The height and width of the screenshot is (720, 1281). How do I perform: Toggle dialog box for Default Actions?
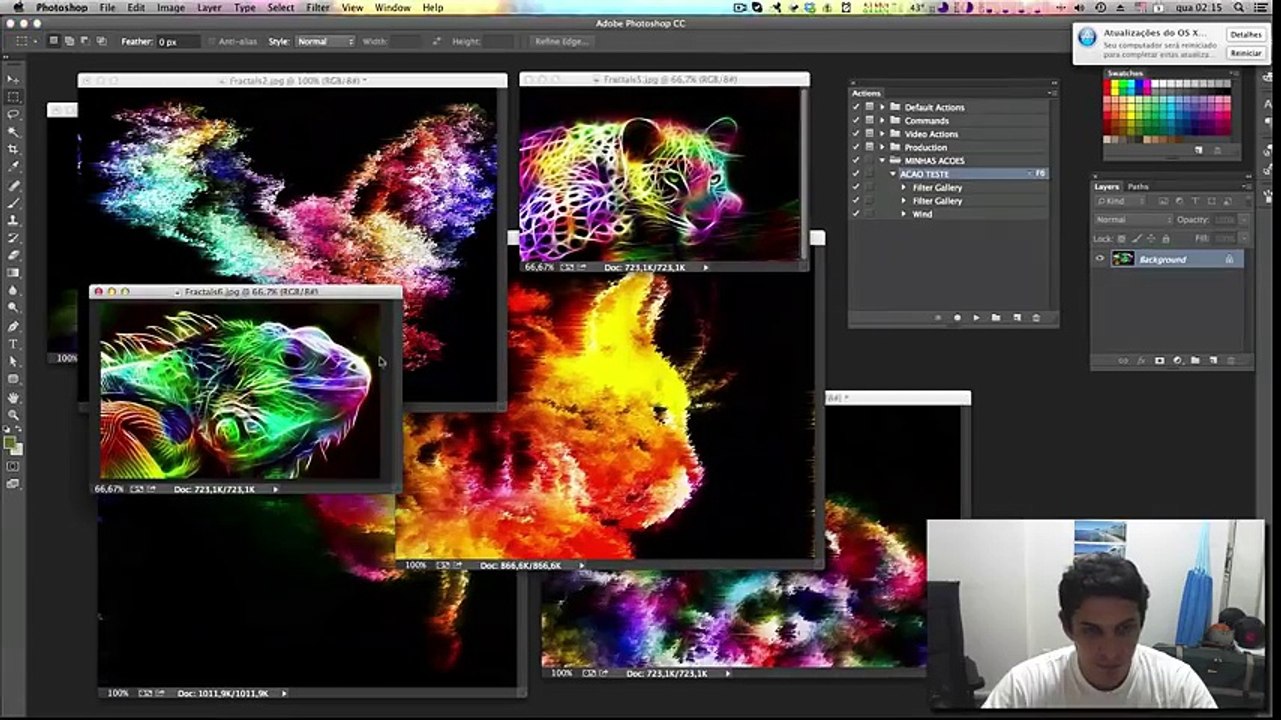coord(869,107)
